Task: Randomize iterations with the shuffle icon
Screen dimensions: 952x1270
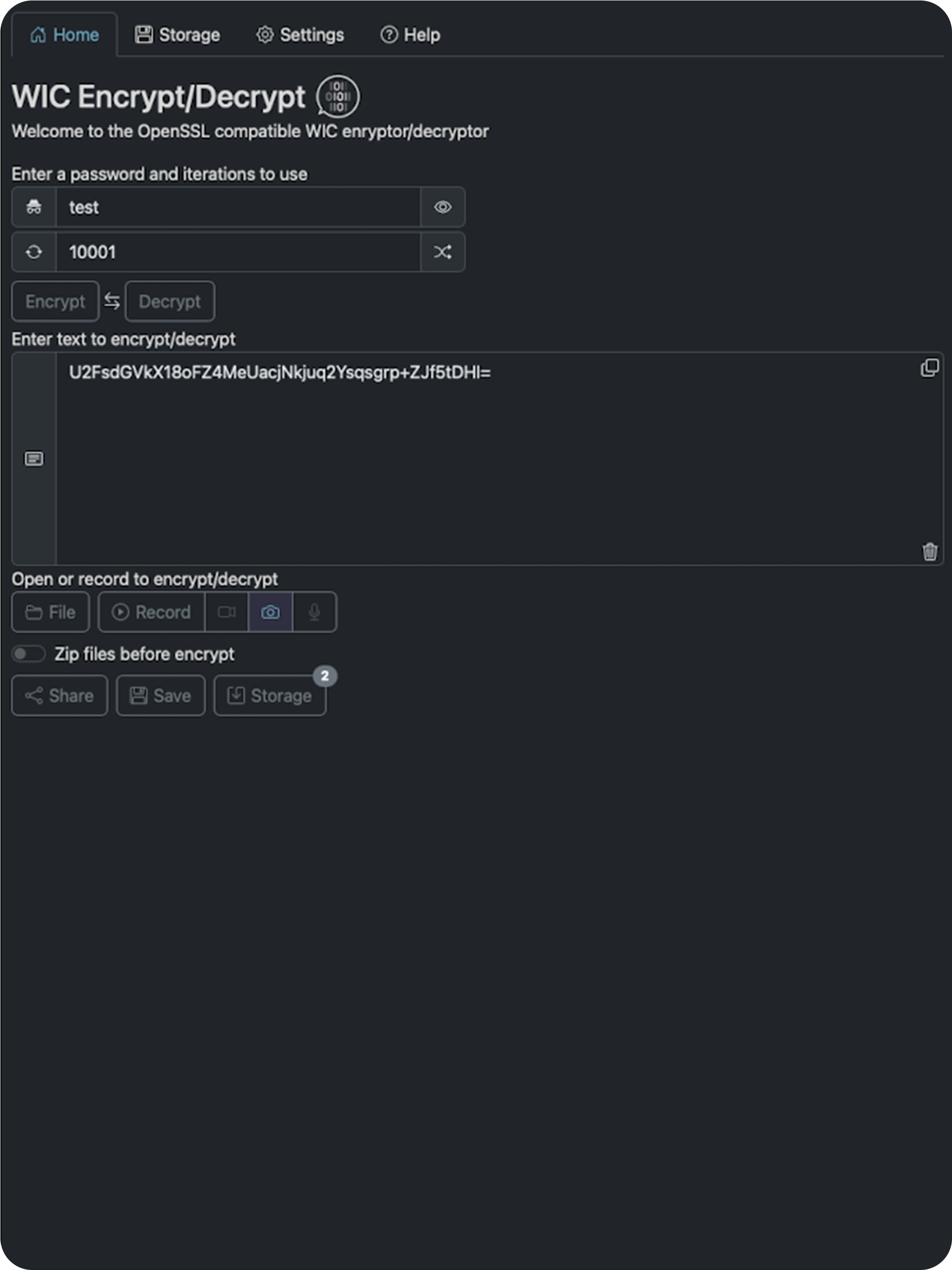Action: pyautogui.click(x=442, y=252)
